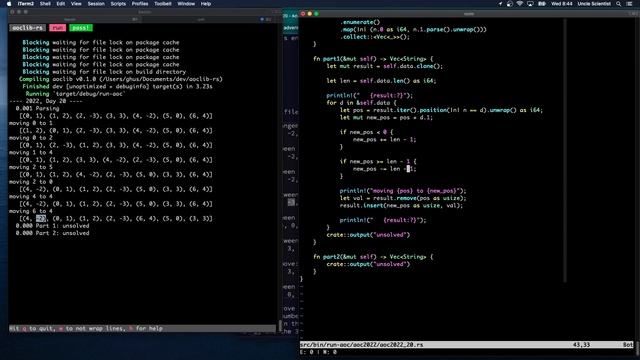Click the 'if new_pos < 0 {' line
The height and width of the screenshot is (360, 640).
coord(367,132)
